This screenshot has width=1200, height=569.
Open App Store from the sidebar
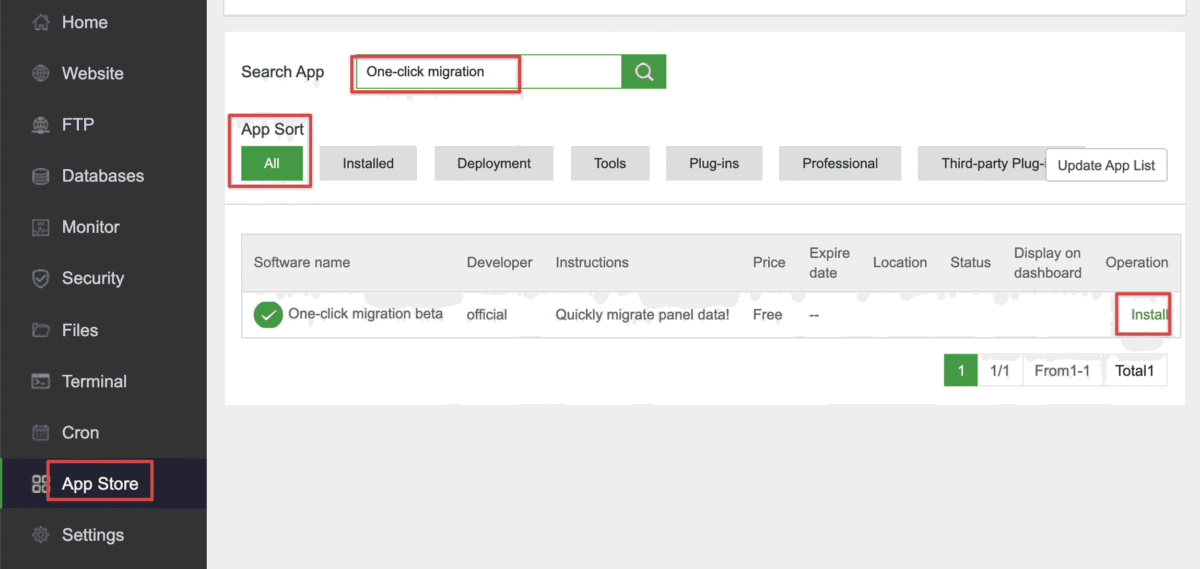click(99, 484)
